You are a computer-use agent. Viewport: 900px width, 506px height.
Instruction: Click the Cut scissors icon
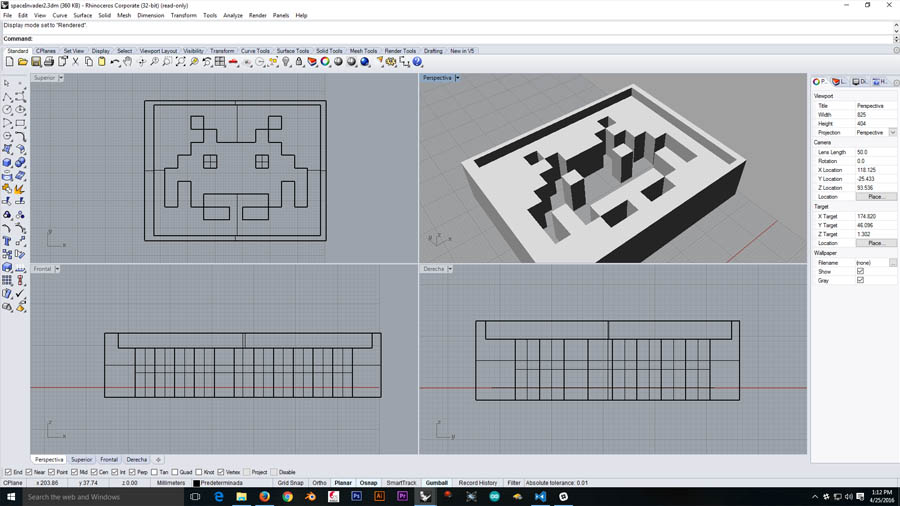pos(75,62)
